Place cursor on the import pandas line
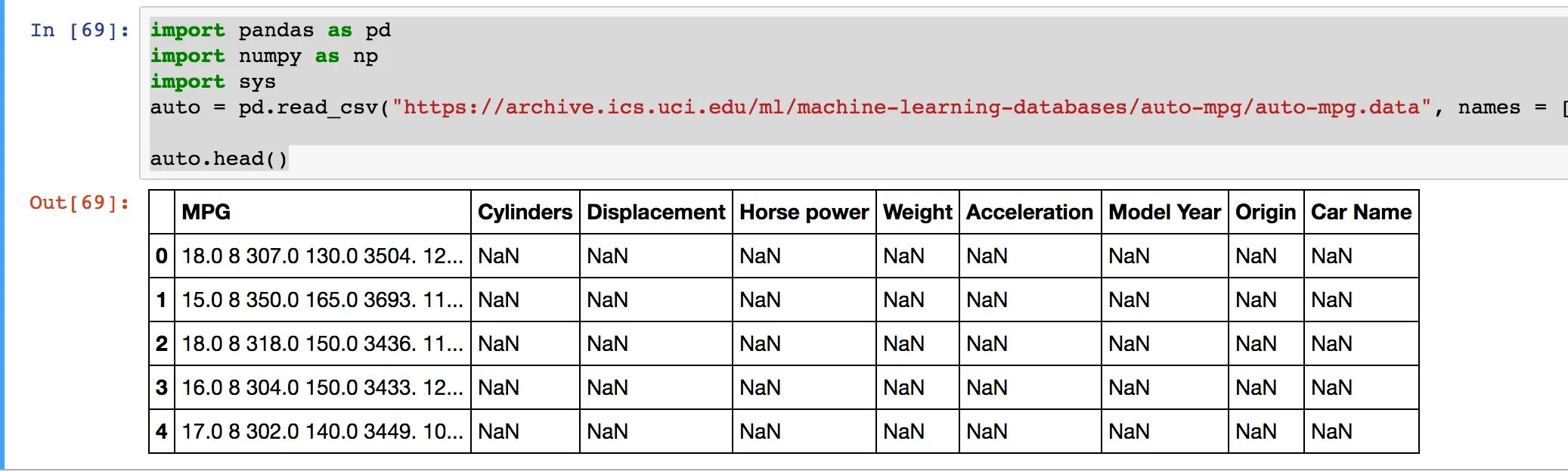Image resolution: width=1568 pixels, height=472 pixels. pos(270,30)
